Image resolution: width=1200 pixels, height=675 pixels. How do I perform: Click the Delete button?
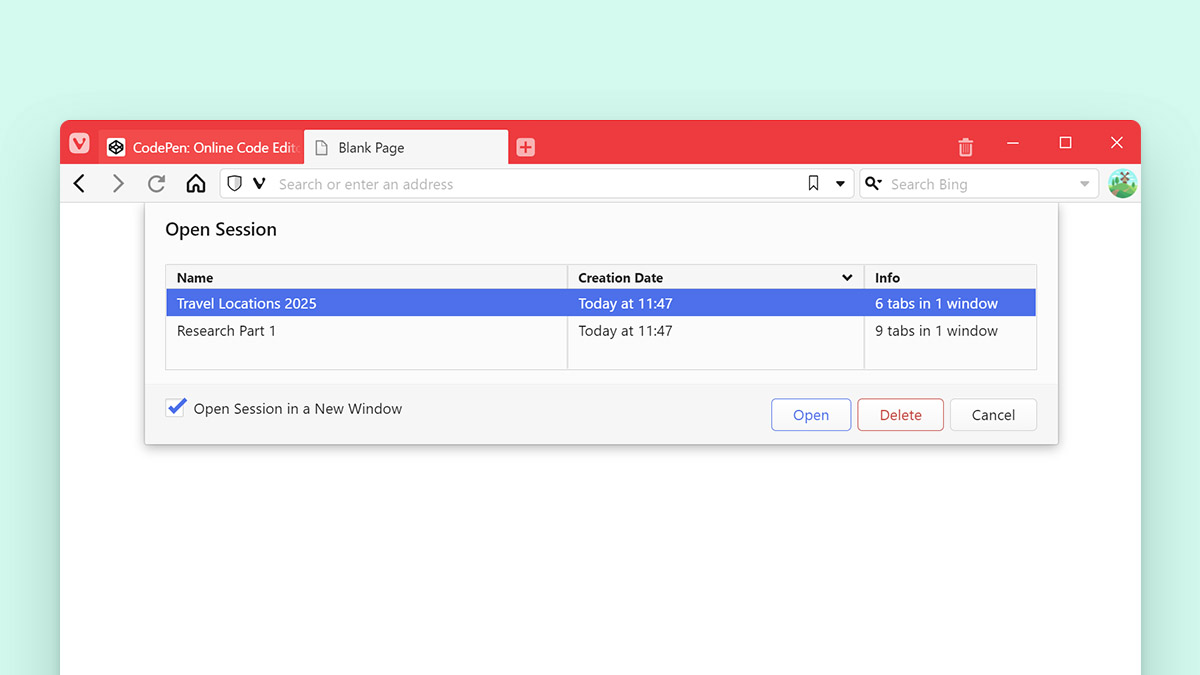coord(900,415)
